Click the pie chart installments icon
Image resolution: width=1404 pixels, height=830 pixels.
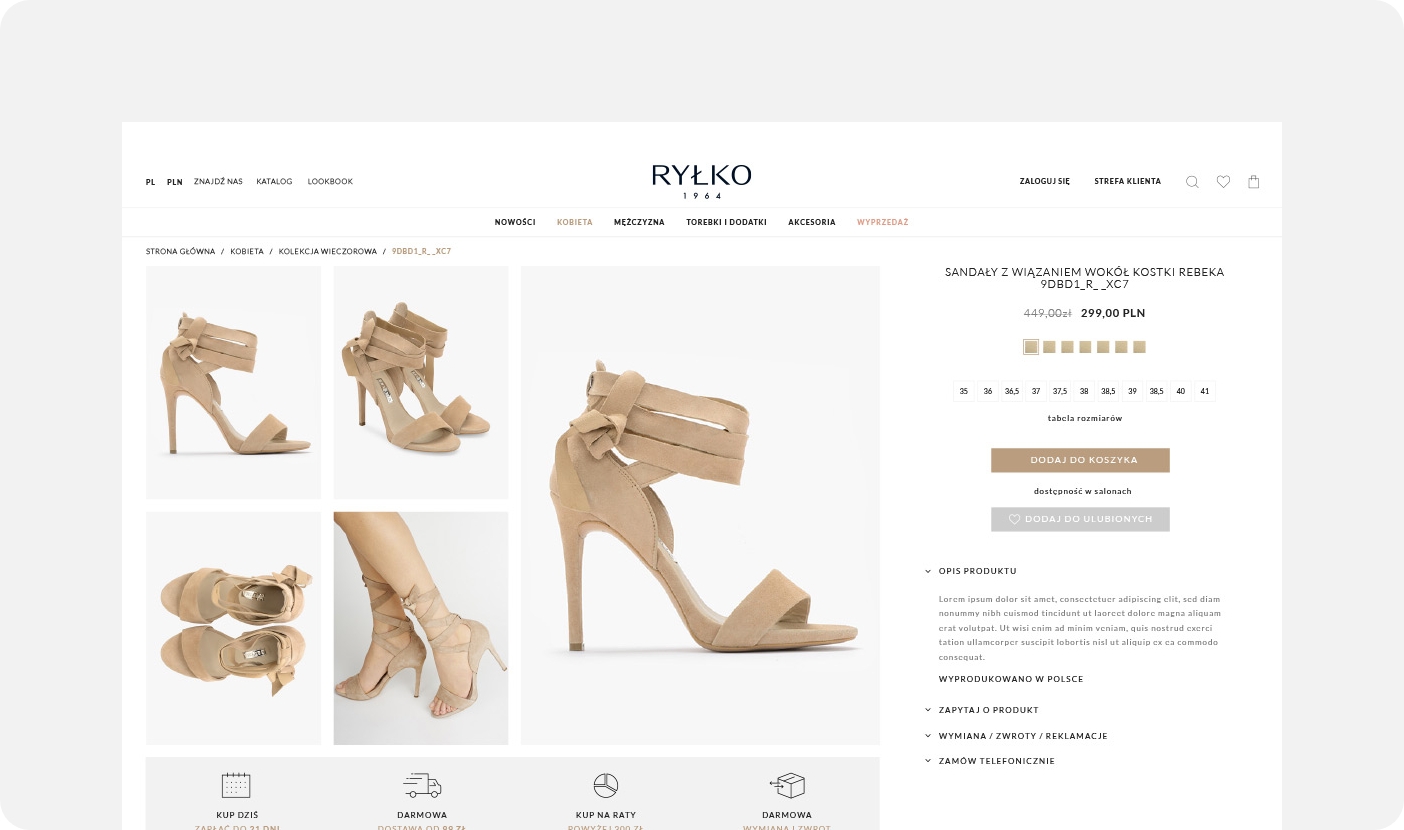[606, 785]
